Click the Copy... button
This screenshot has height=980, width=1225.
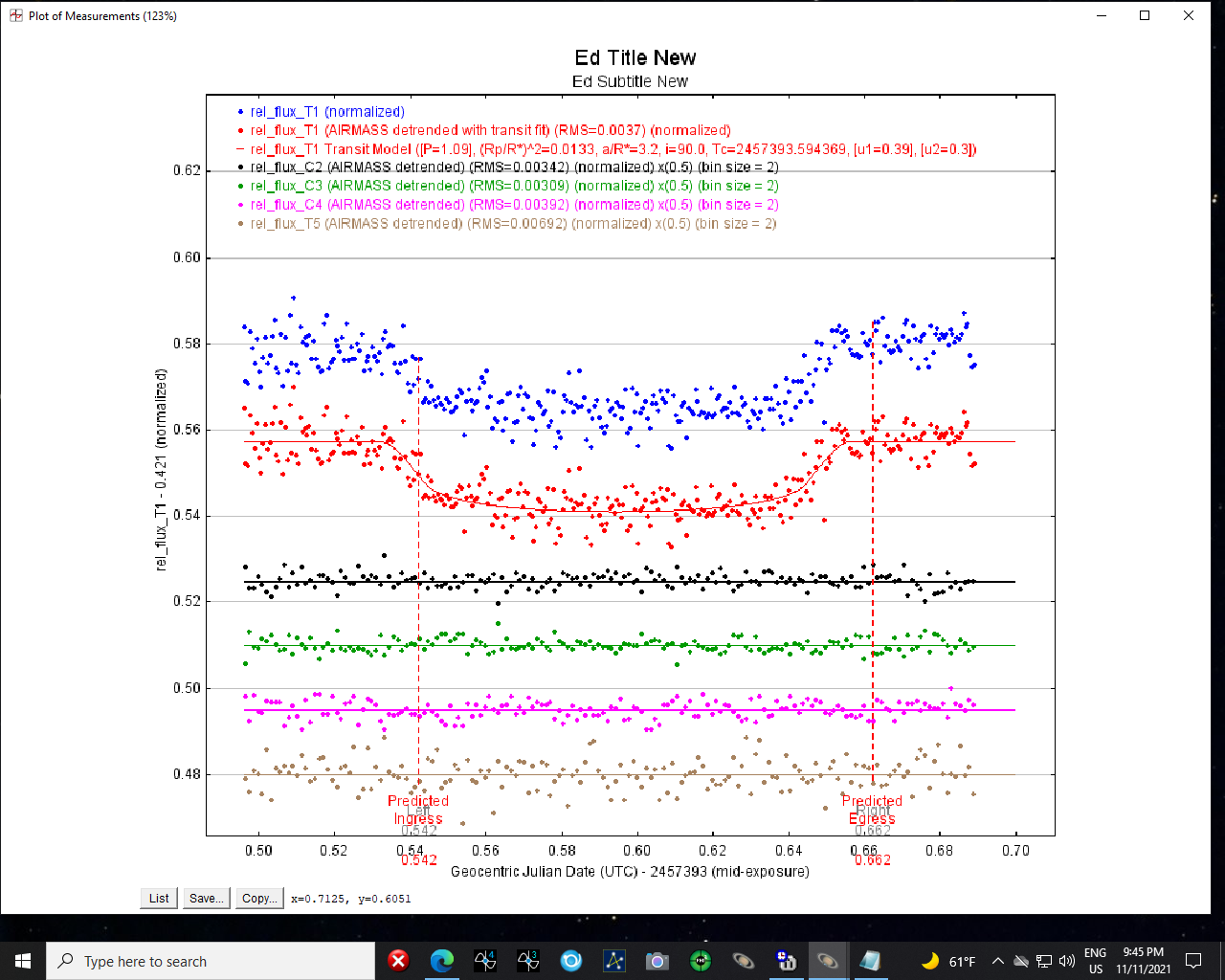[259, 898]
